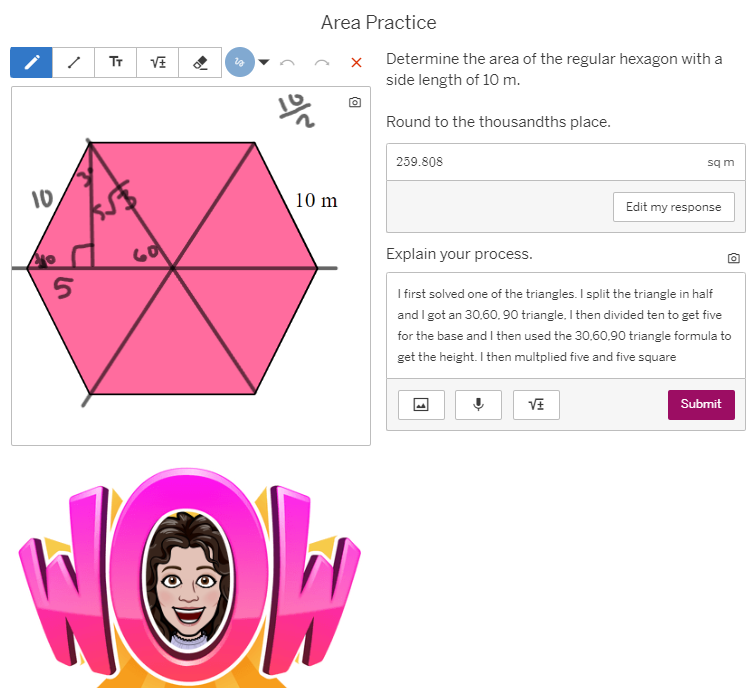This screenshot has width=753, height=688.
Task: Submit the explanation
Action: [x=701, y=404]
